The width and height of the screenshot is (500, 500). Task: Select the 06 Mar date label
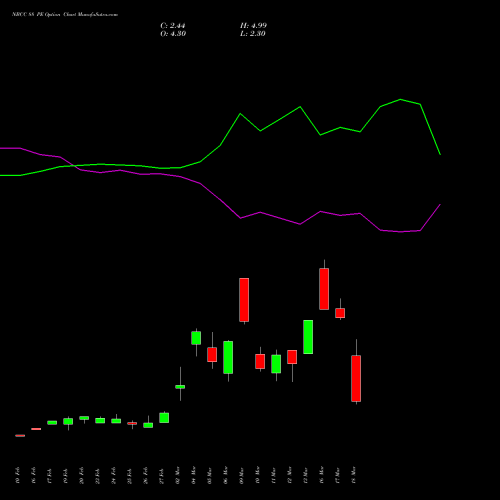click(226, 476)
